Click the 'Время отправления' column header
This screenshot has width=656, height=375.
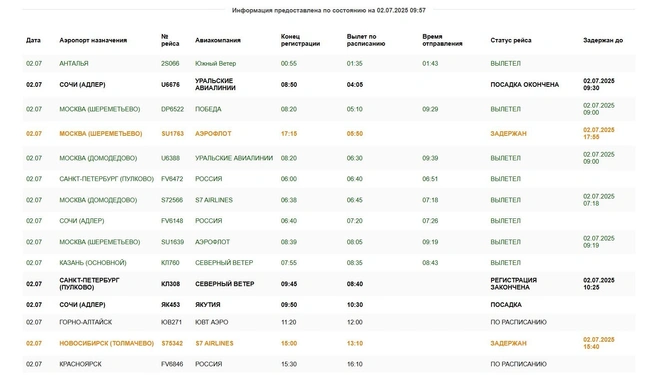point(442,40)
